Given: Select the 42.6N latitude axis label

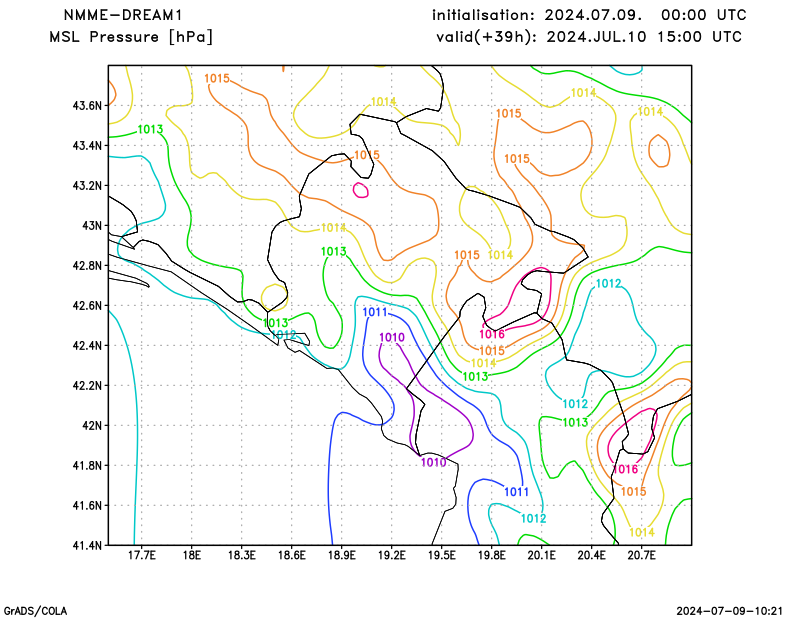Looking at the screenshot, I should pos(87,305).
